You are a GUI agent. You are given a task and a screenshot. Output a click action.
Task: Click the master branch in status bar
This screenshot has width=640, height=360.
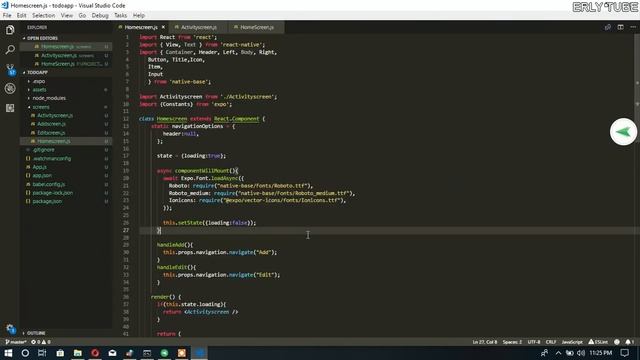(x=16, y=342)
